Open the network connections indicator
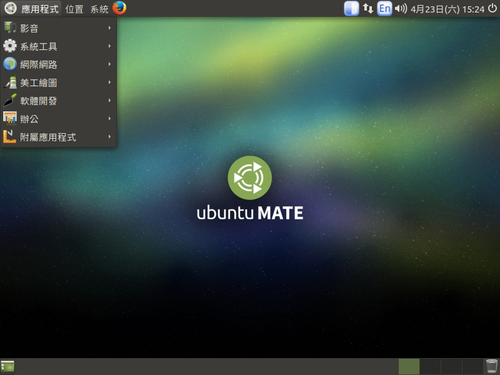500x375 pixels. 368,8
